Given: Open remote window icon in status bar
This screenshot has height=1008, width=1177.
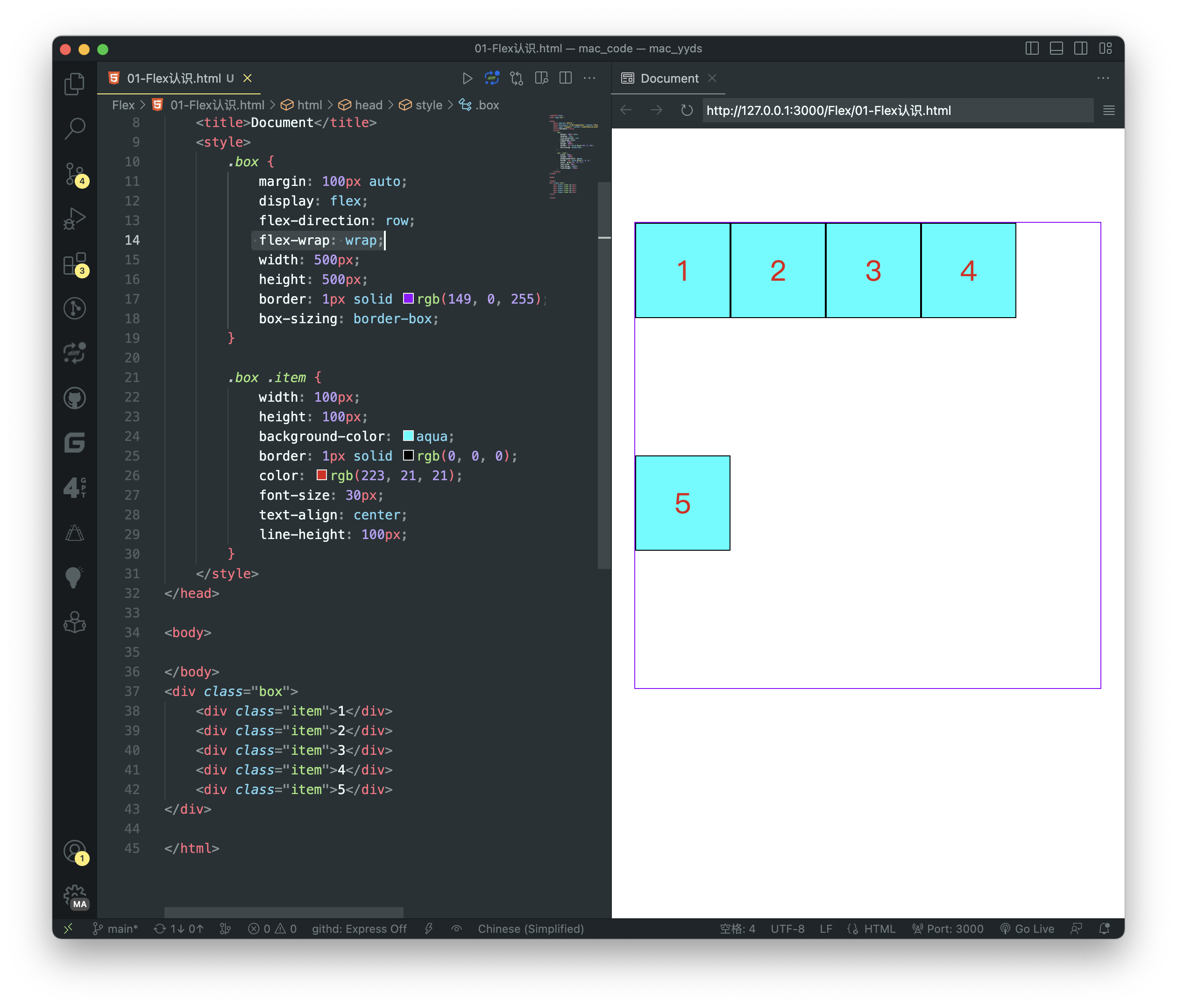Looking at the screenshot, I should point(68,929).
